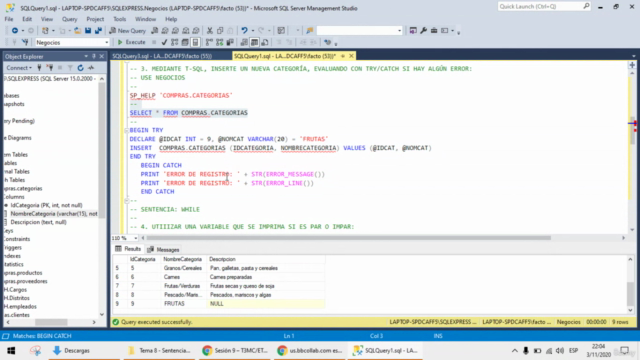Open the Query menu
The height and width of the screenshot is (360, 640).
tap(69, 19)
